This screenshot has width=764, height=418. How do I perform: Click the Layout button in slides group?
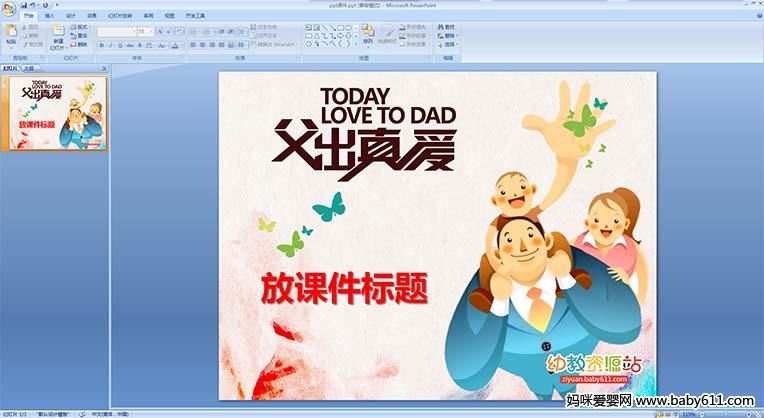coord(81,28)
